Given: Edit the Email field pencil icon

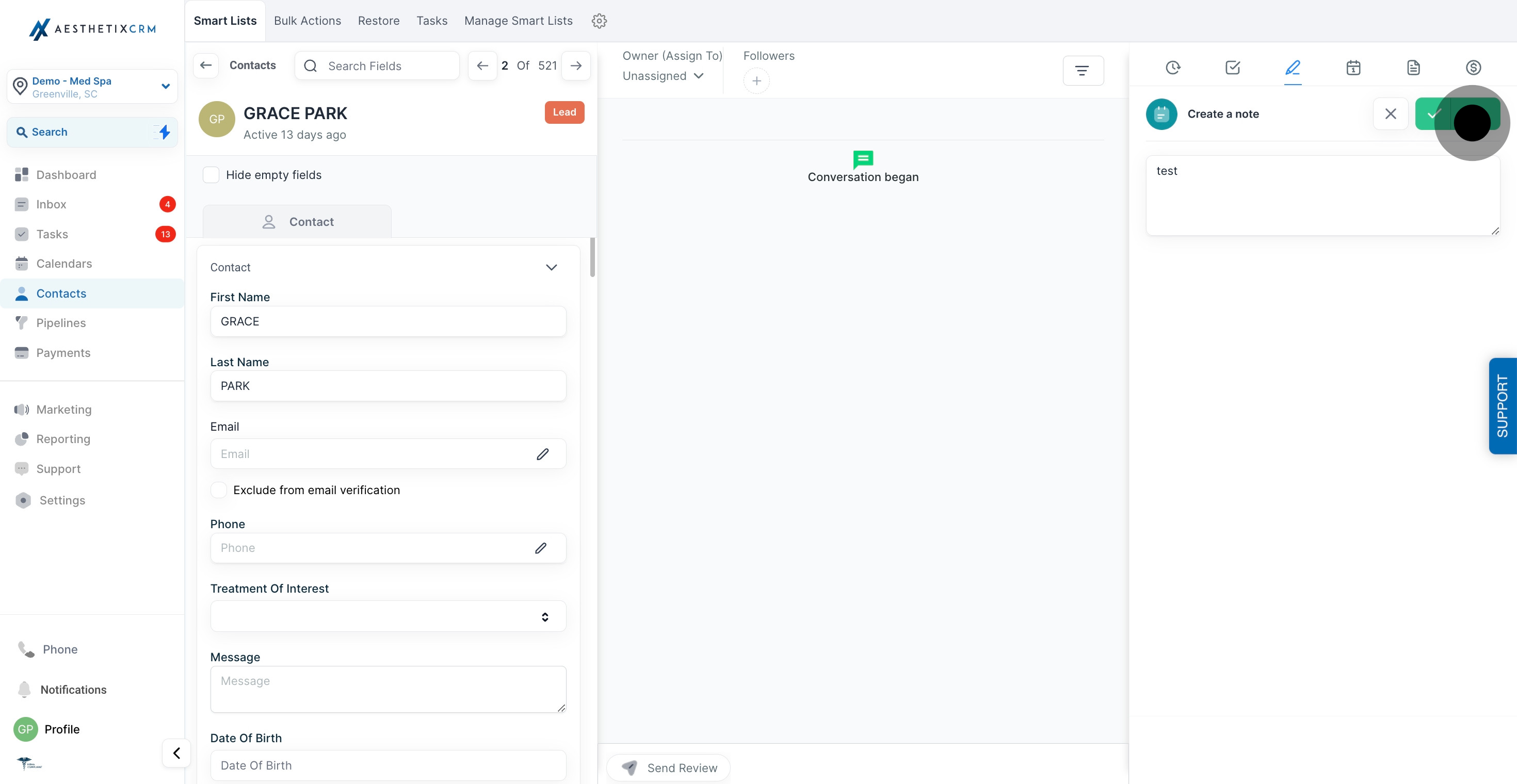Looking at the screenshot, I should 542,454.
